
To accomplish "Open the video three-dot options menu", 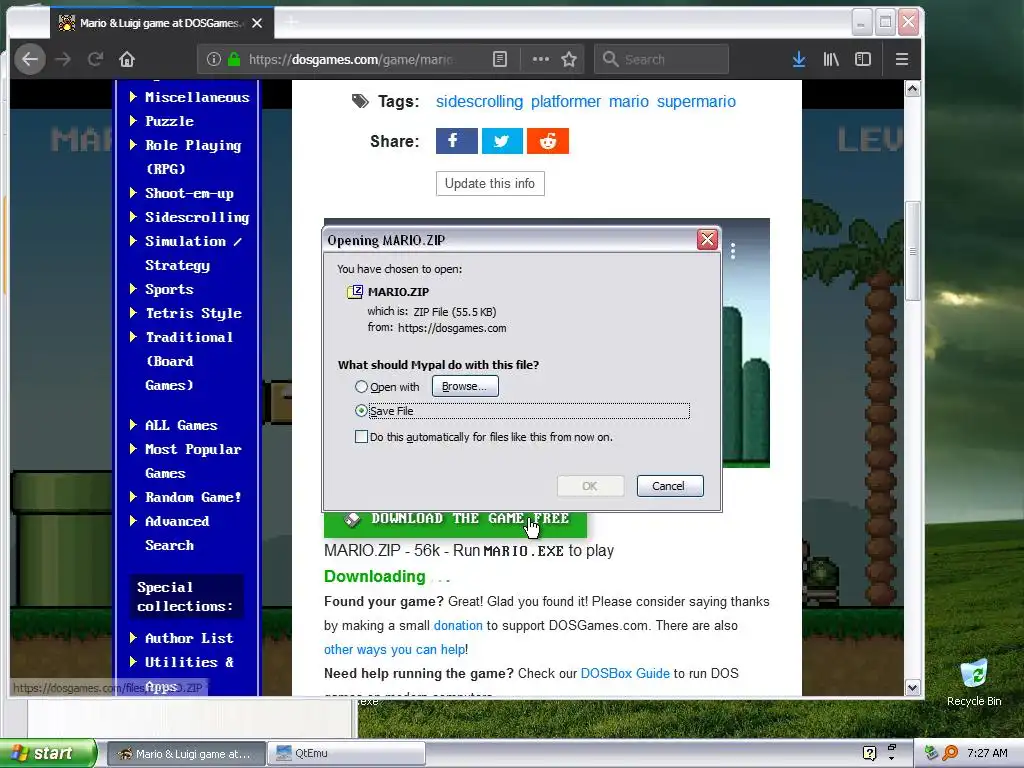I will (733, 251).
